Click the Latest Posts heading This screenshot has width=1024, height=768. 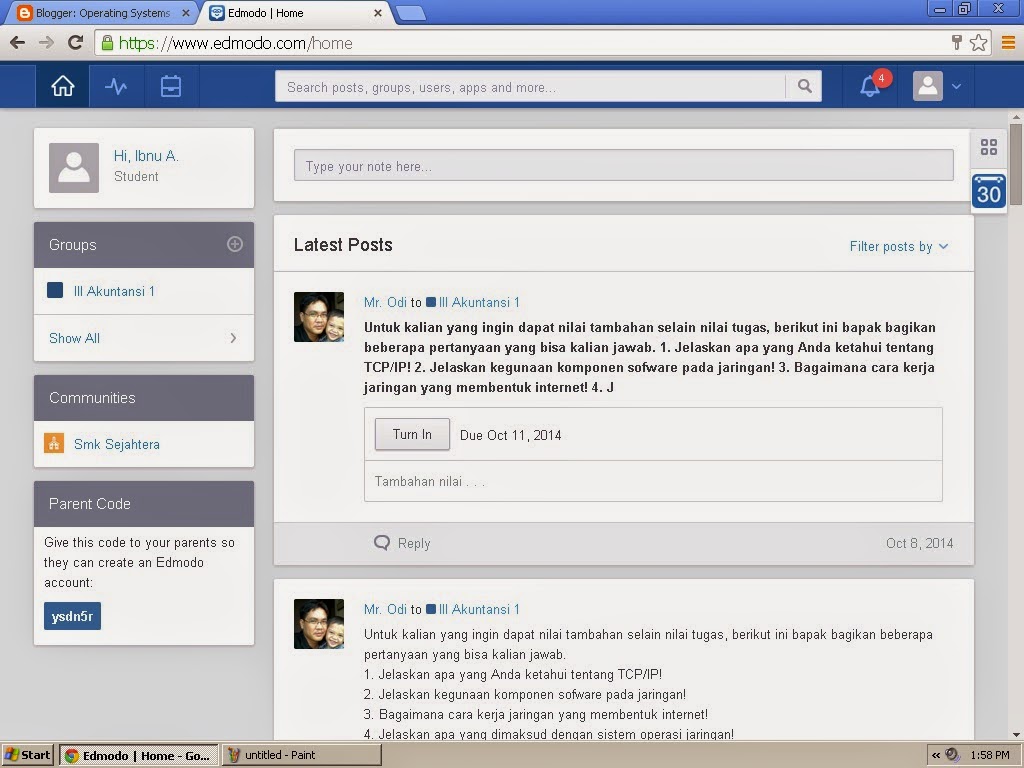[x=343, y=245]
